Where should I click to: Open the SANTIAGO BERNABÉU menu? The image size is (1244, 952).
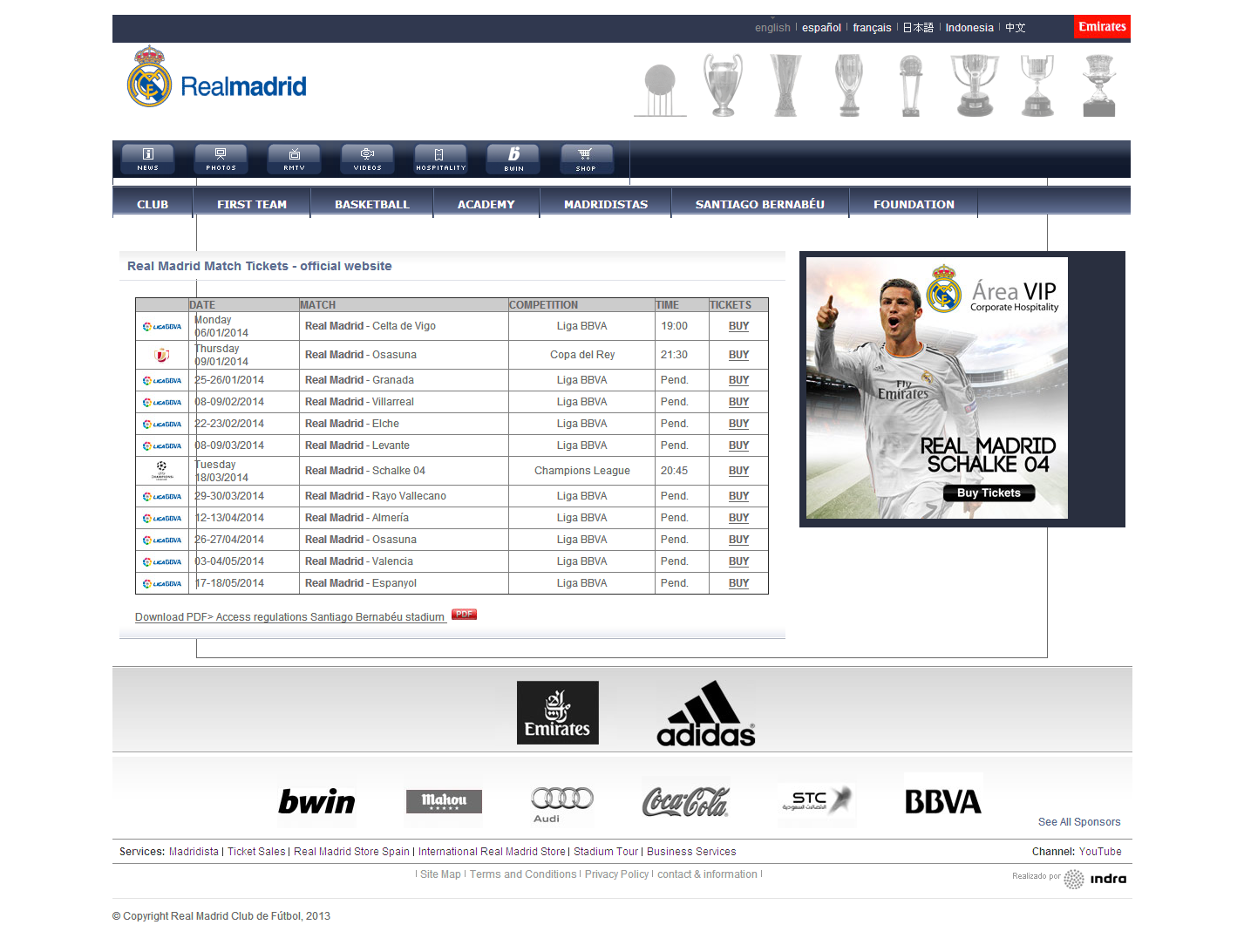click(x=760, y=204)
